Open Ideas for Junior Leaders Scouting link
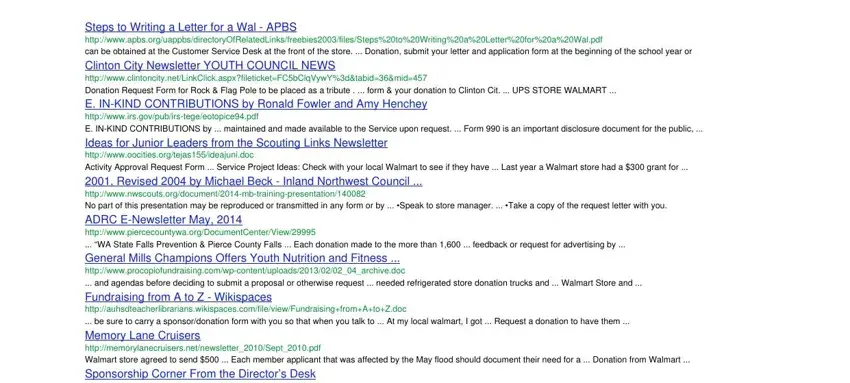Viewport: 850px width, 383px height. coord(236,143)
